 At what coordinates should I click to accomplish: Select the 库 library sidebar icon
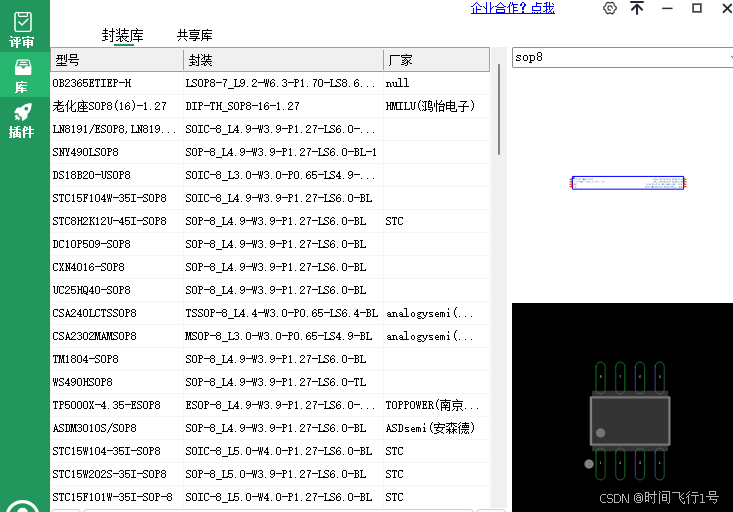[x=22, y=75]
